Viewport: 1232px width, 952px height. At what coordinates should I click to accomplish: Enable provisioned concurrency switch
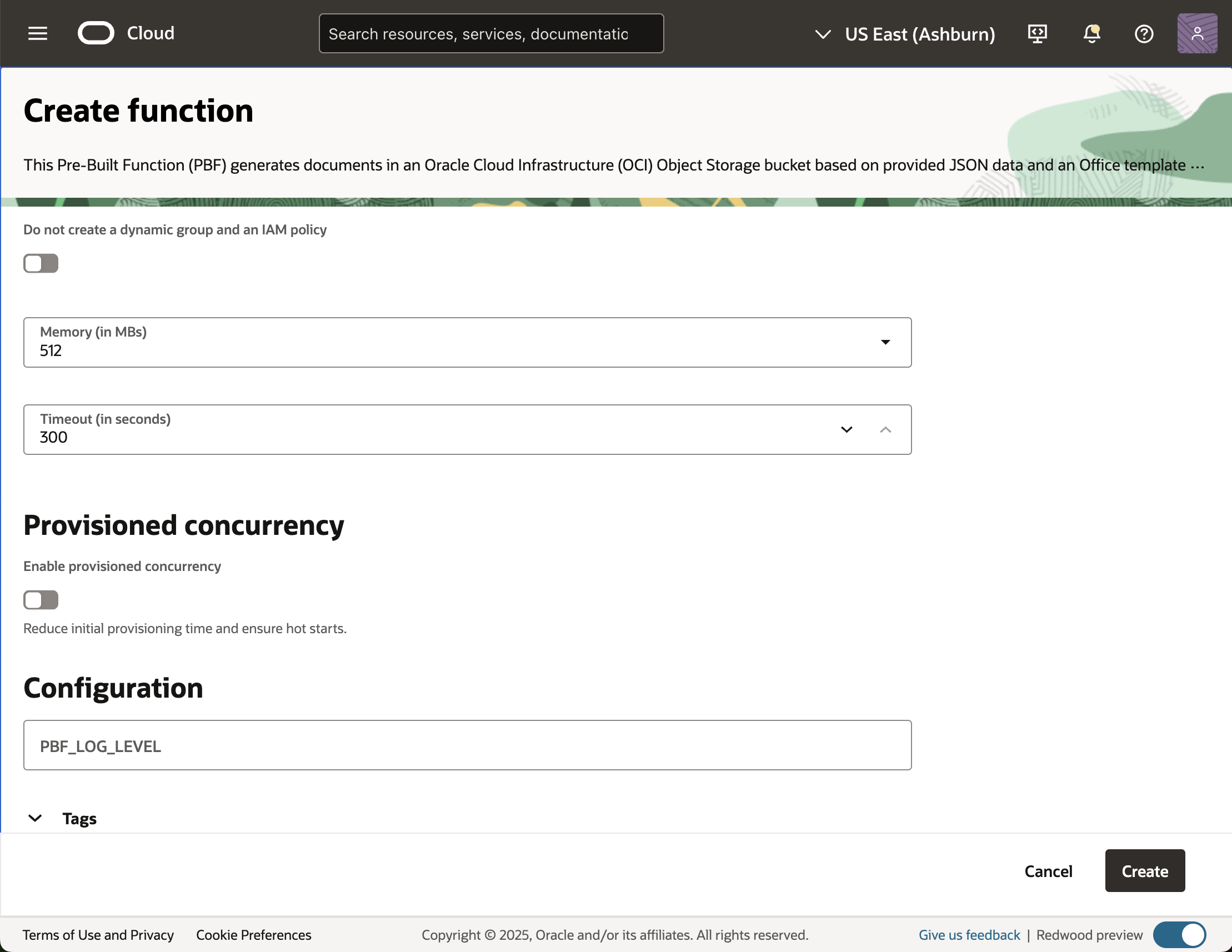(41, 599)
